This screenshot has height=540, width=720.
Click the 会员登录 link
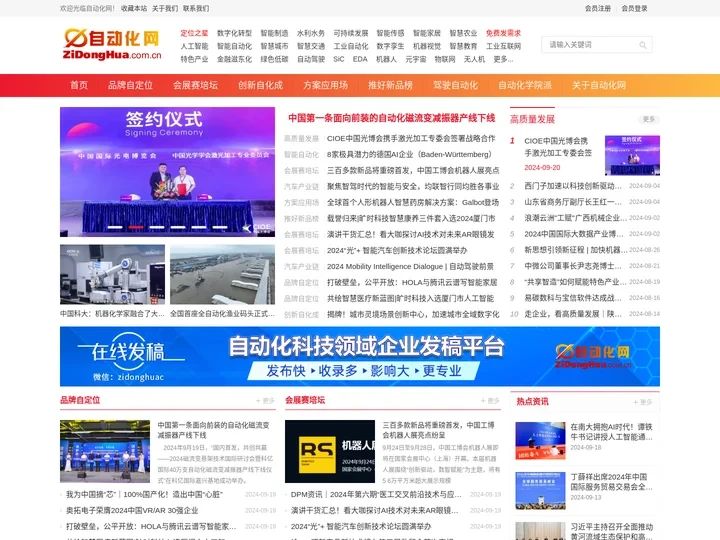point(634,8)
